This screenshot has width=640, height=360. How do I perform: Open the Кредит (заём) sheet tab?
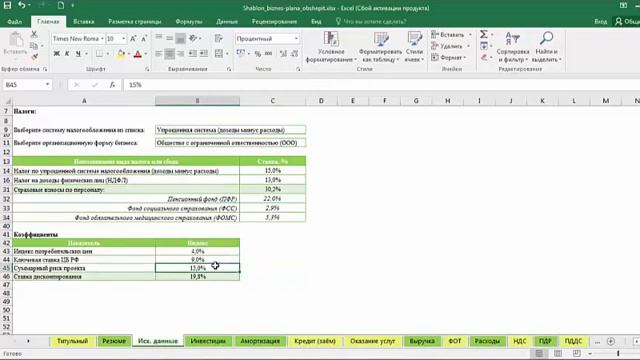(x=315, y=341)
